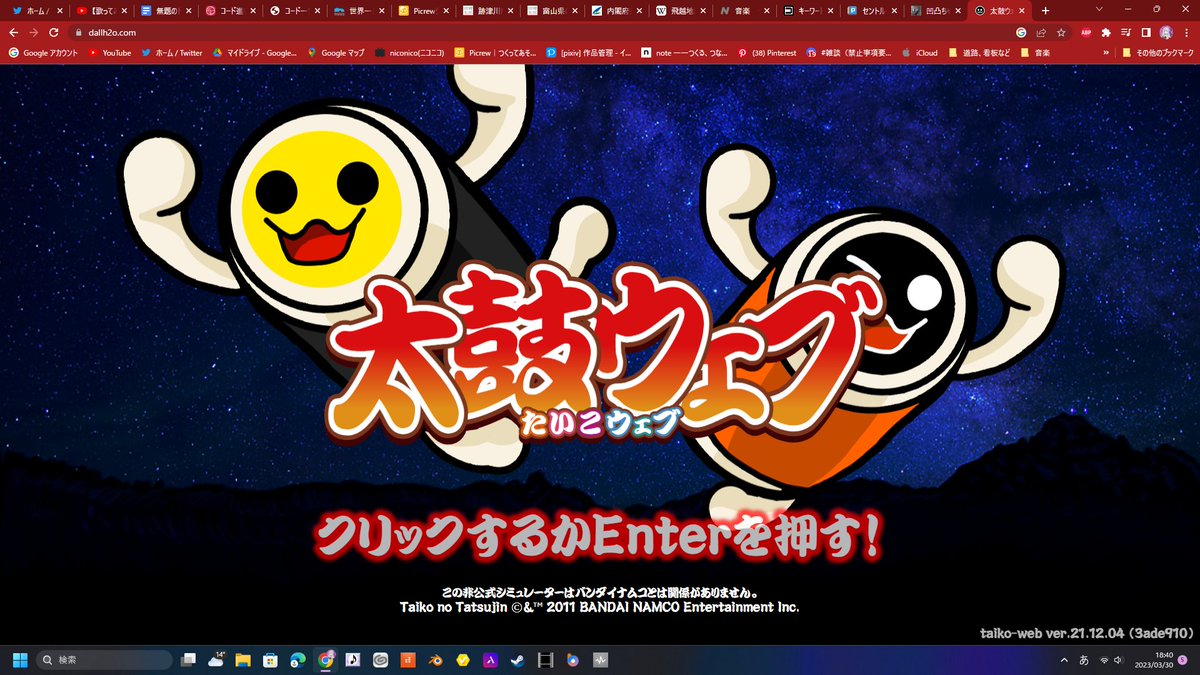Open File Explorer from the taskbar
1200x675 pixels.
[243, 660]
